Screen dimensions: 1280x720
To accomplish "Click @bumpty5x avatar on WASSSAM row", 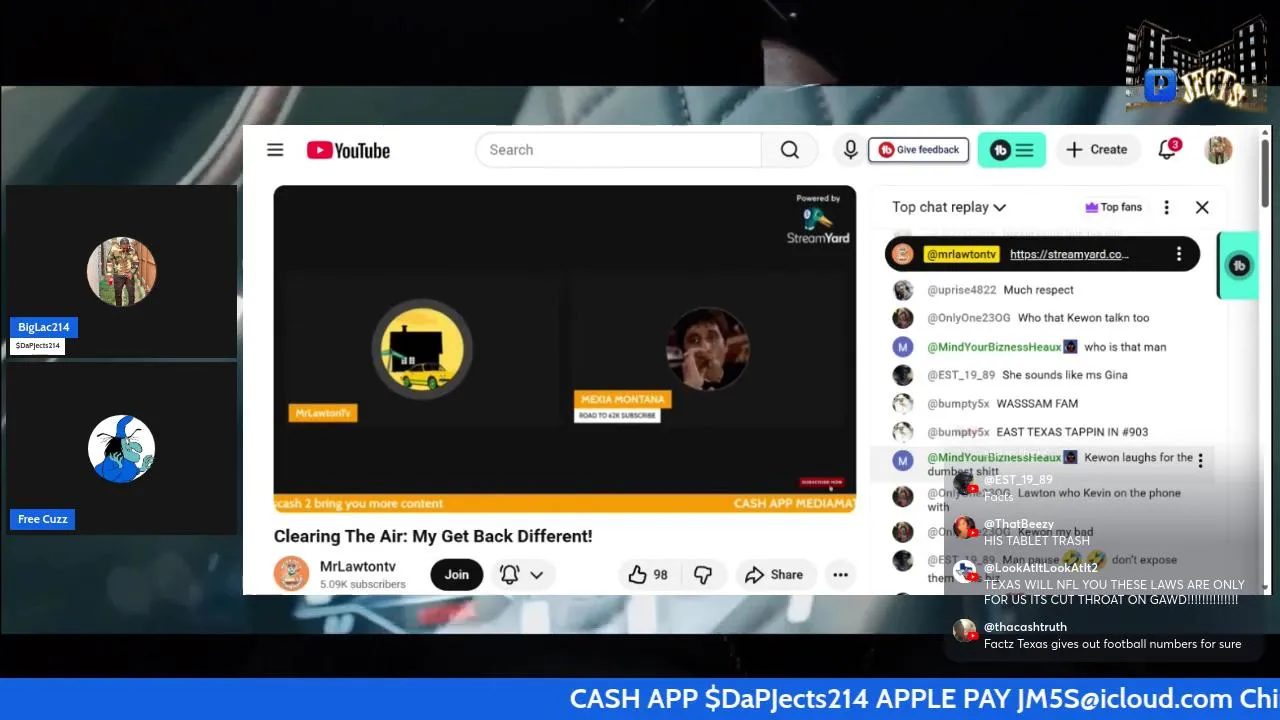I will (x=903, y=404).
